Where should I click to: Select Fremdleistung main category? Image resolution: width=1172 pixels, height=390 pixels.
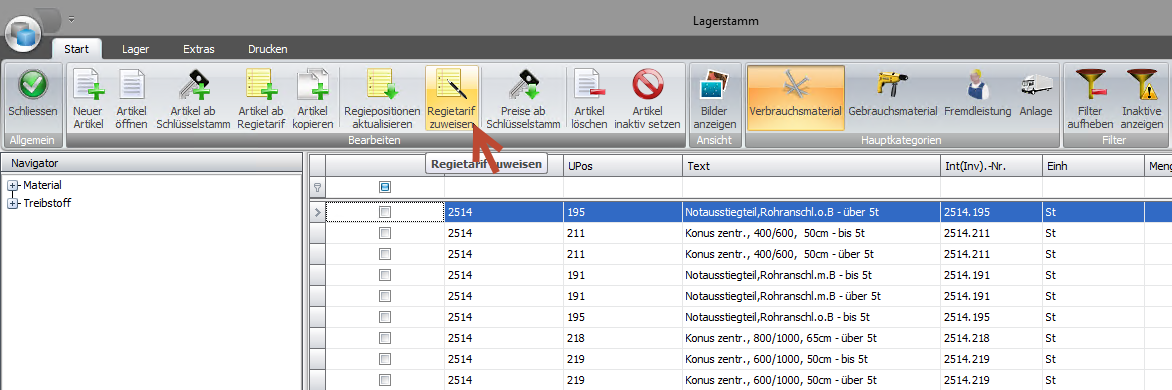(x=977, y=98)
